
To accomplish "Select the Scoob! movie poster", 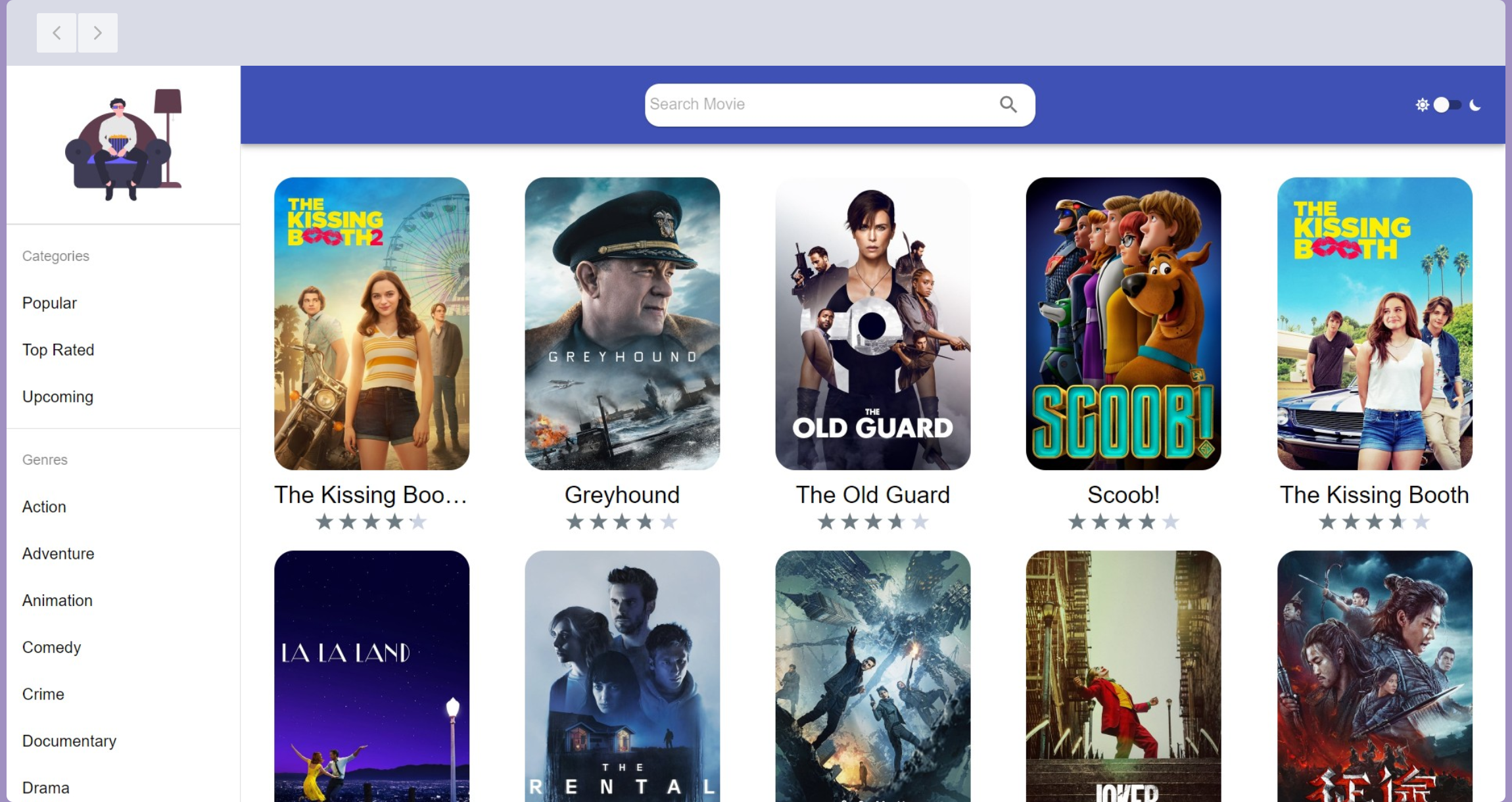I will [x=1123, y=323].
